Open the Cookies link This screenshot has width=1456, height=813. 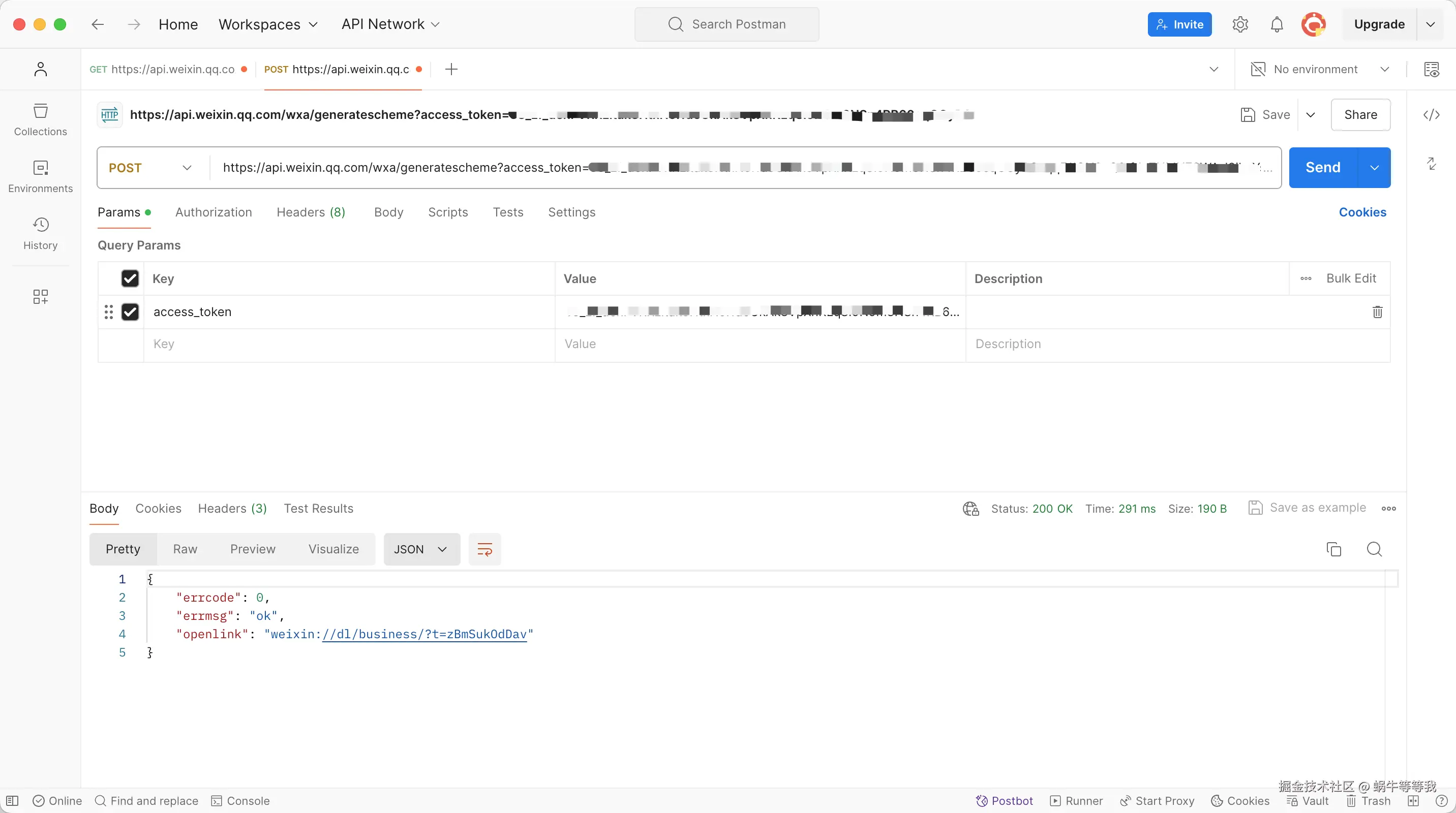(x=1362, y=212)
